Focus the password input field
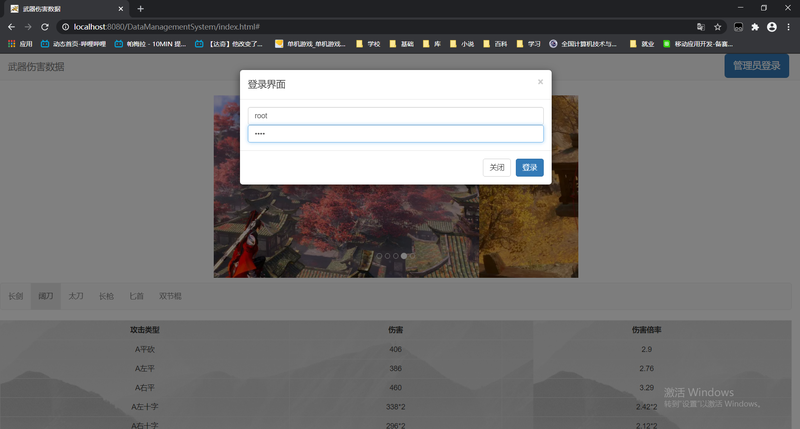 click(395, 134)
